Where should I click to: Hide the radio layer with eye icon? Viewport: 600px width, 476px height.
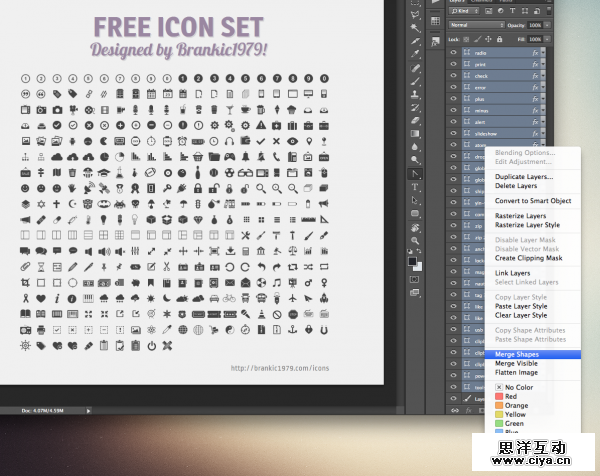pos(453,51)
